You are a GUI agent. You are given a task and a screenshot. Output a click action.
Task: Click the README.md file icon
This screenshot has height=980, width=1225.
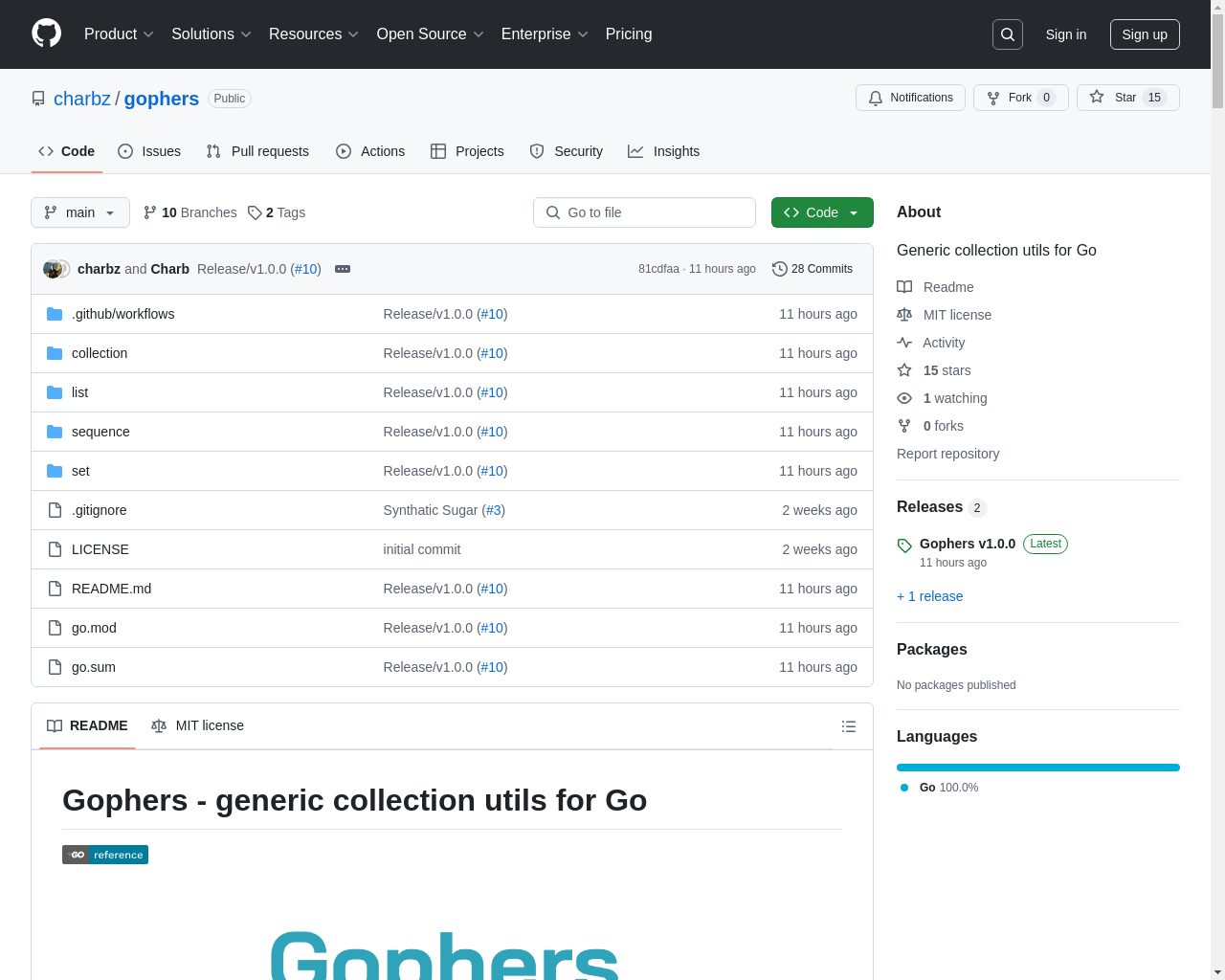(55, 589)
